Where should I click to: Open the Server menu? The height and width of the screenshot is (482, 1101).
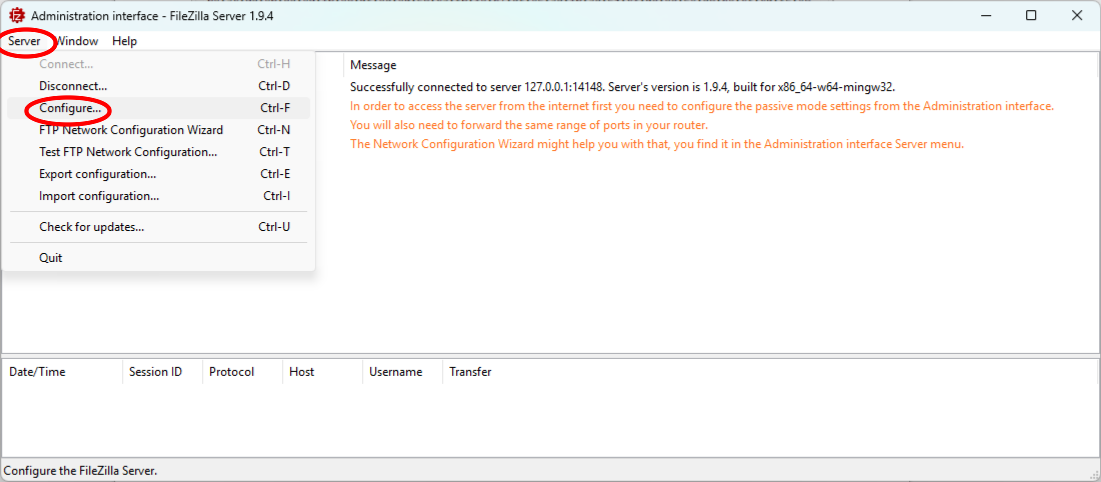pos(25,41)
